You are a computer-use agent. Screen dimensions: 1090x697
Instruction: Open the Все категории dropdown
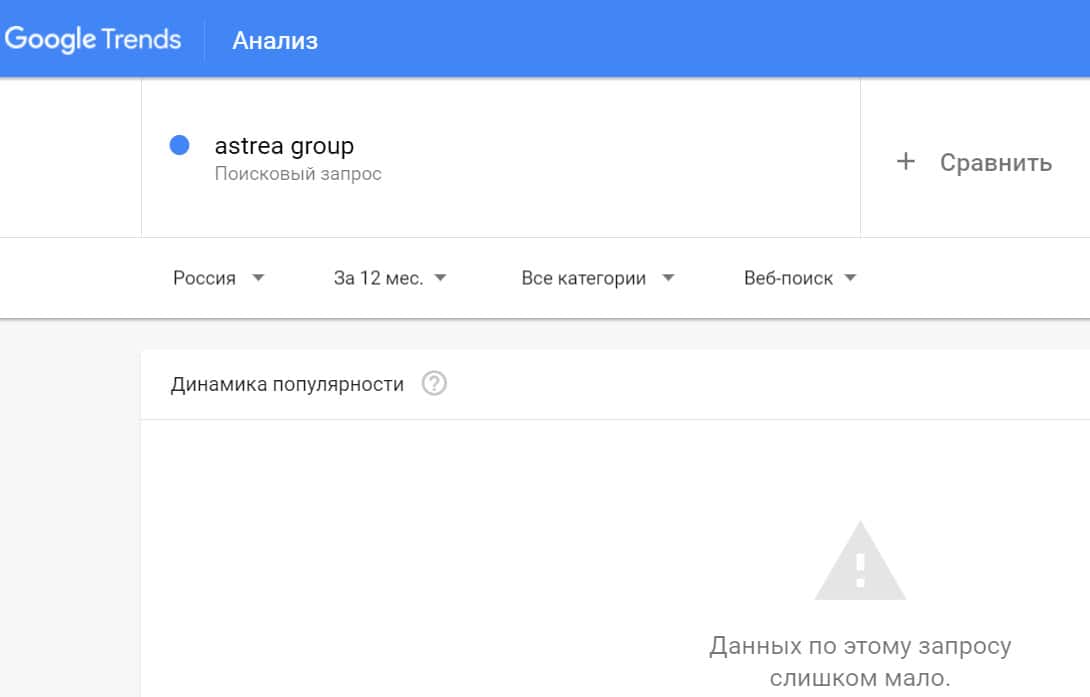point(583,278)
